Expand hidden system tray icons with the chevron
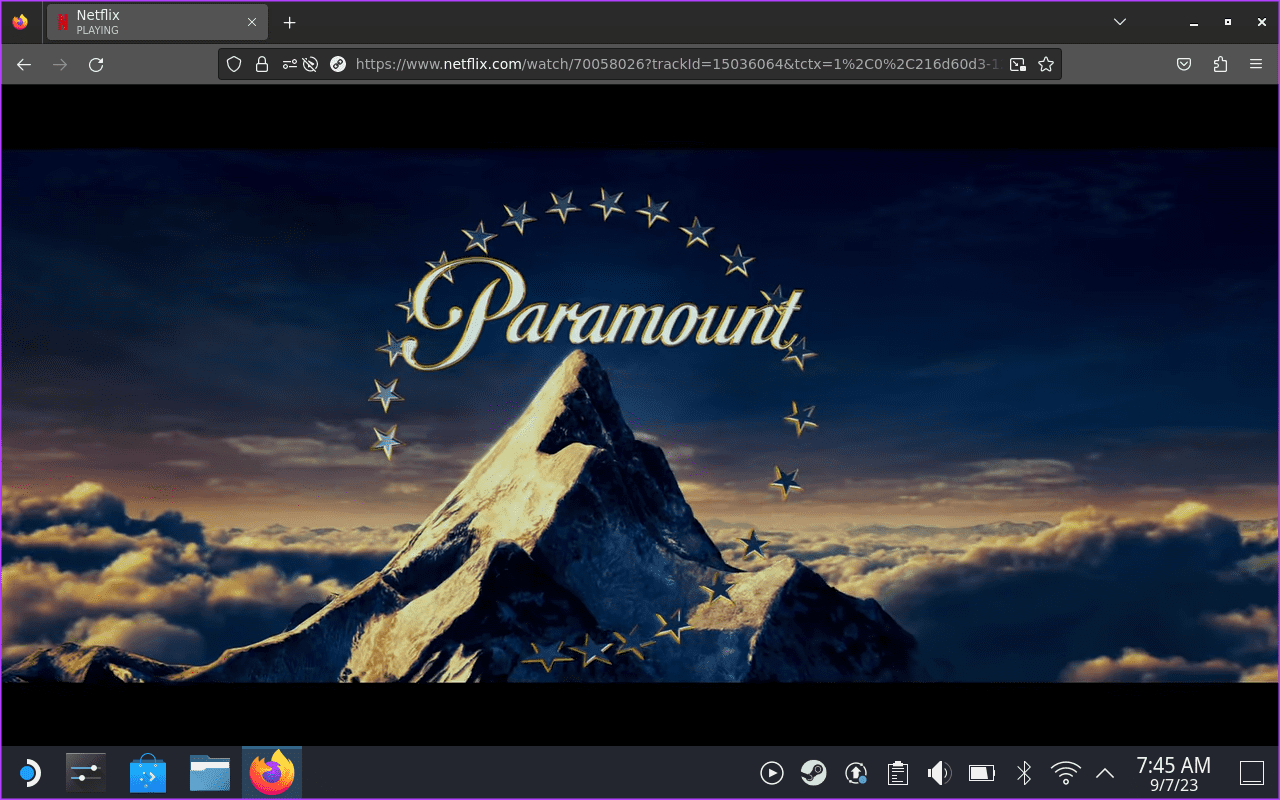1280x800 pixels. [1104, 772]
